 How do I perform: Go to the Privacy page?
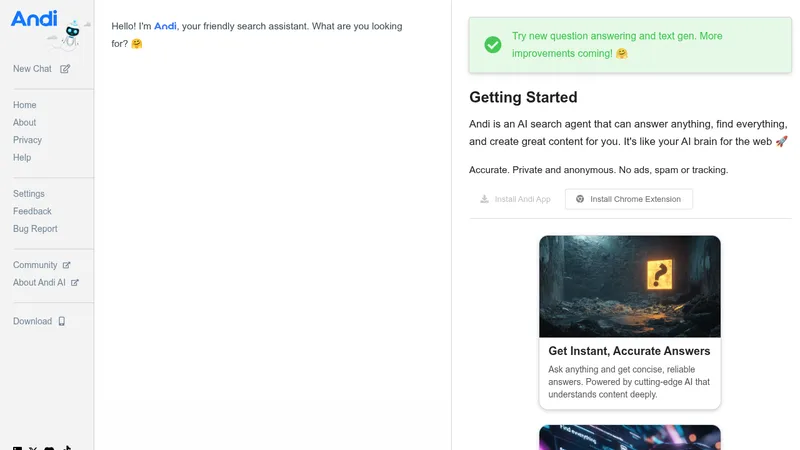pos(28,140)
